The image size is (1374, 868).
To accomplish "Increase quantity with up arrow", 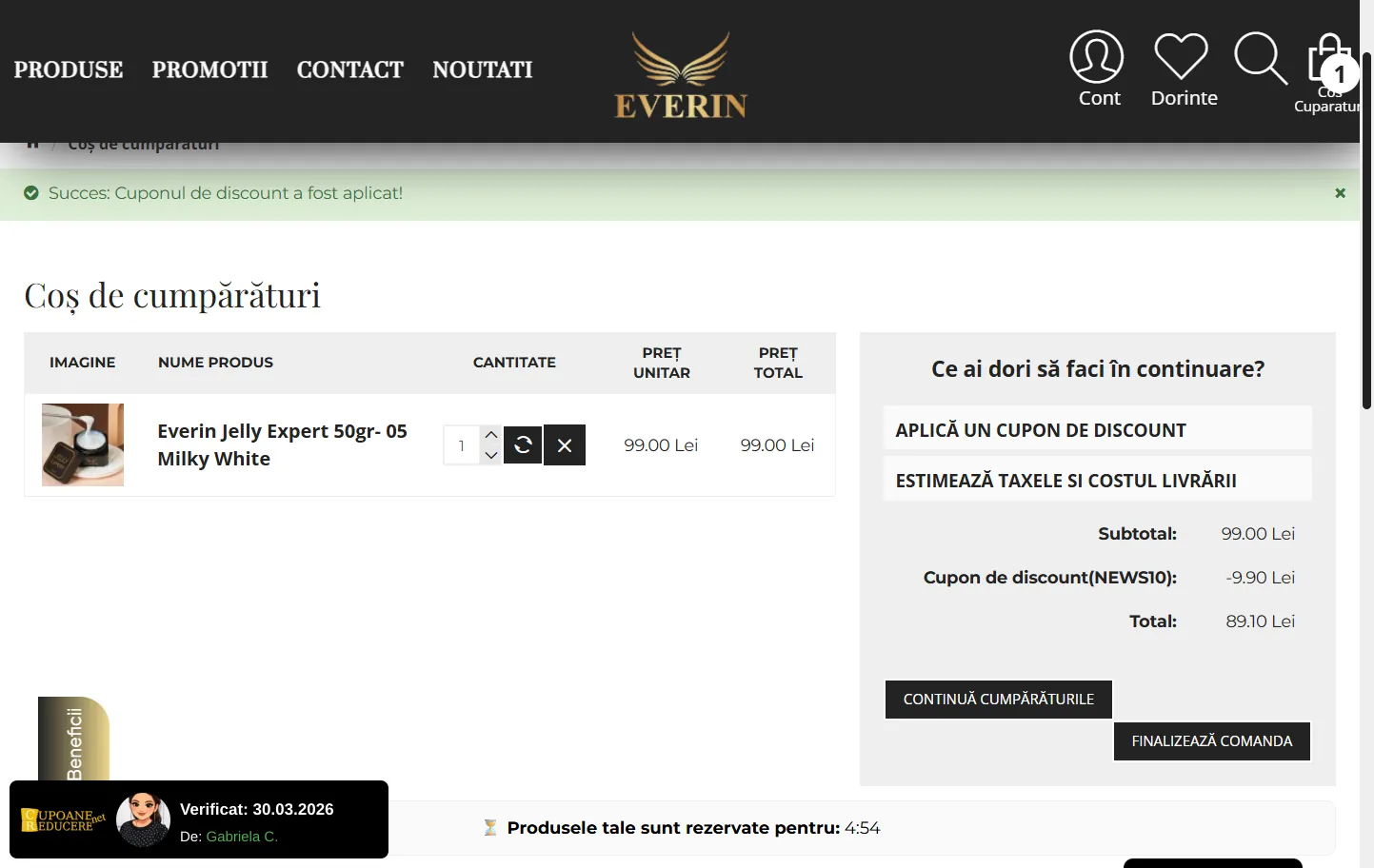I will coord(491,435).
